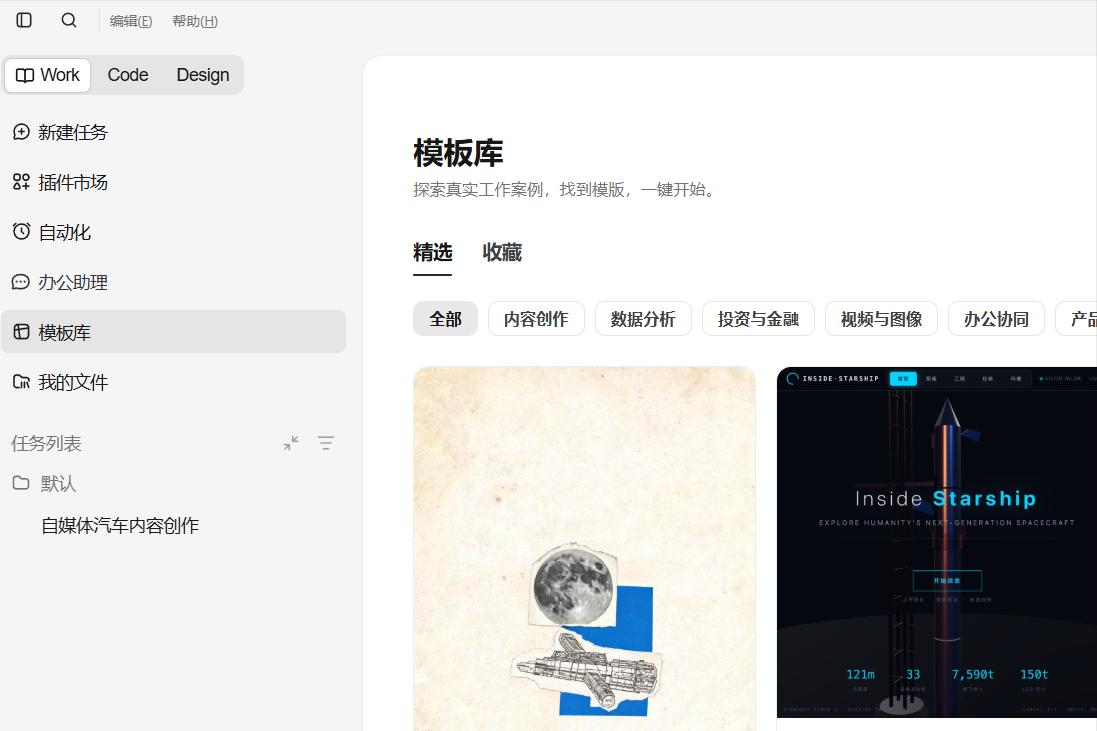
Task: Click the 自动化 clock icon
Action: [x=22, y=232]
